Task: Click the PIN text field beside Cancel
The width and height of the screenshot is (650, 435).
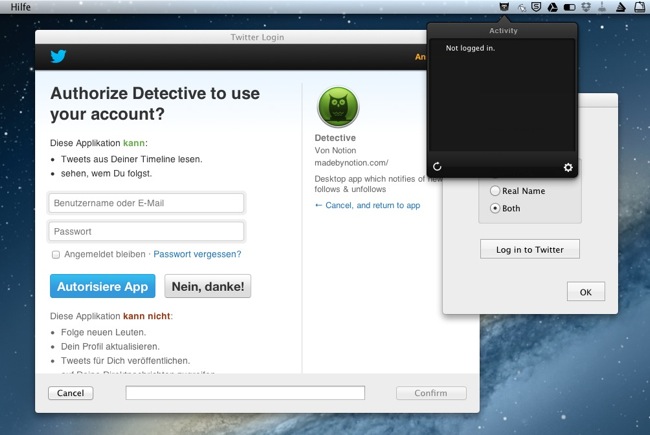Action: coord(245,393)
